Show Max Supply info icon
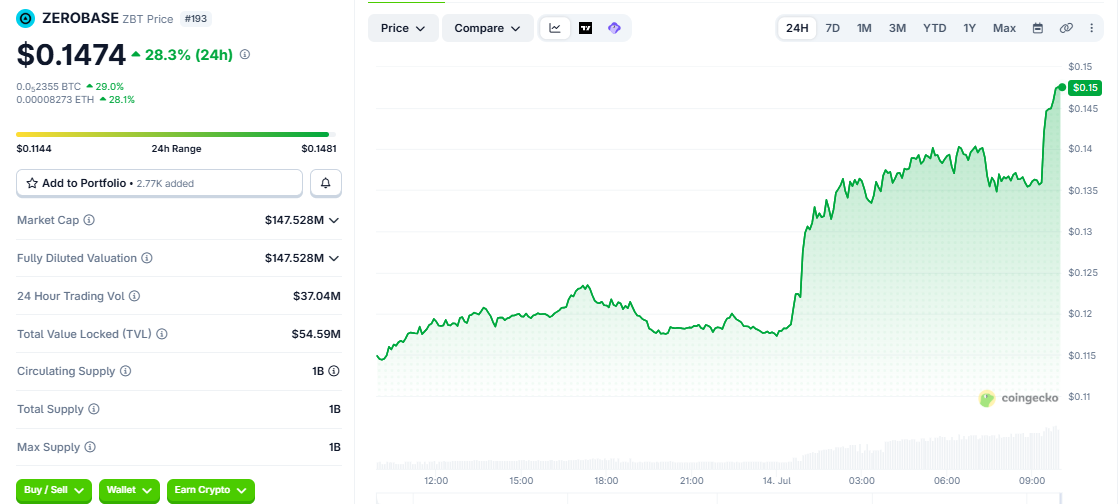Viewport: 1120px width, 504px height. [x=90, y=447]
